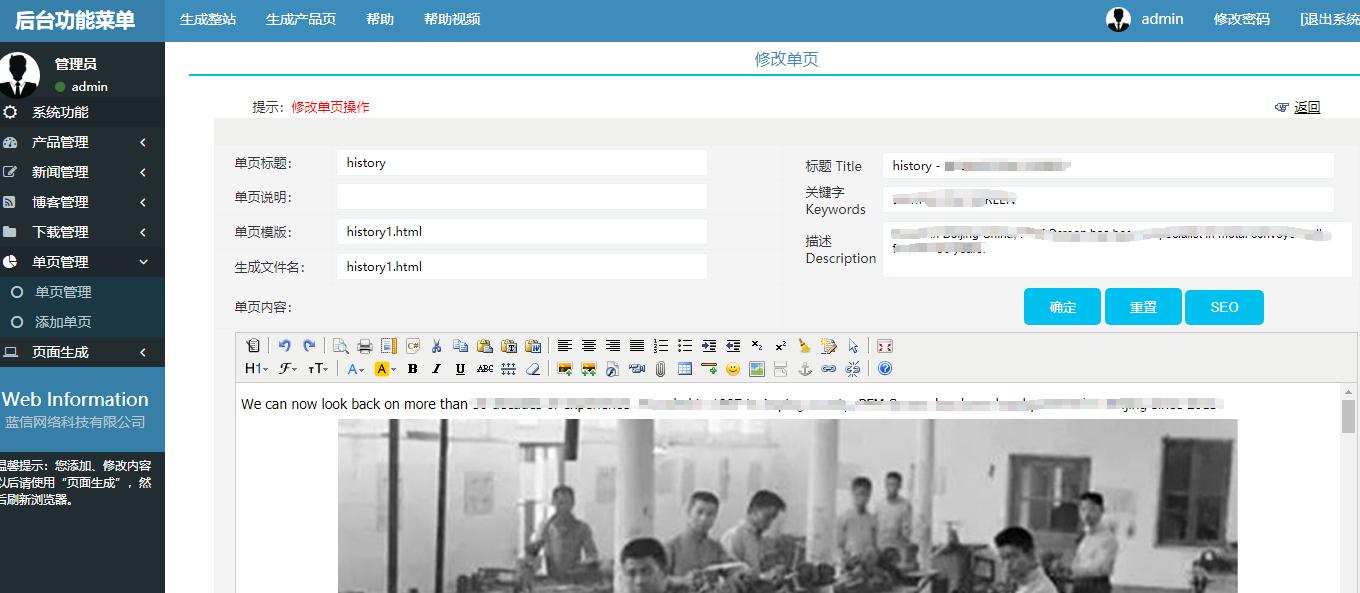Viewport: 1360px width, 593px height.
Task: Open the text color dropdown
Action: point(356,369)
